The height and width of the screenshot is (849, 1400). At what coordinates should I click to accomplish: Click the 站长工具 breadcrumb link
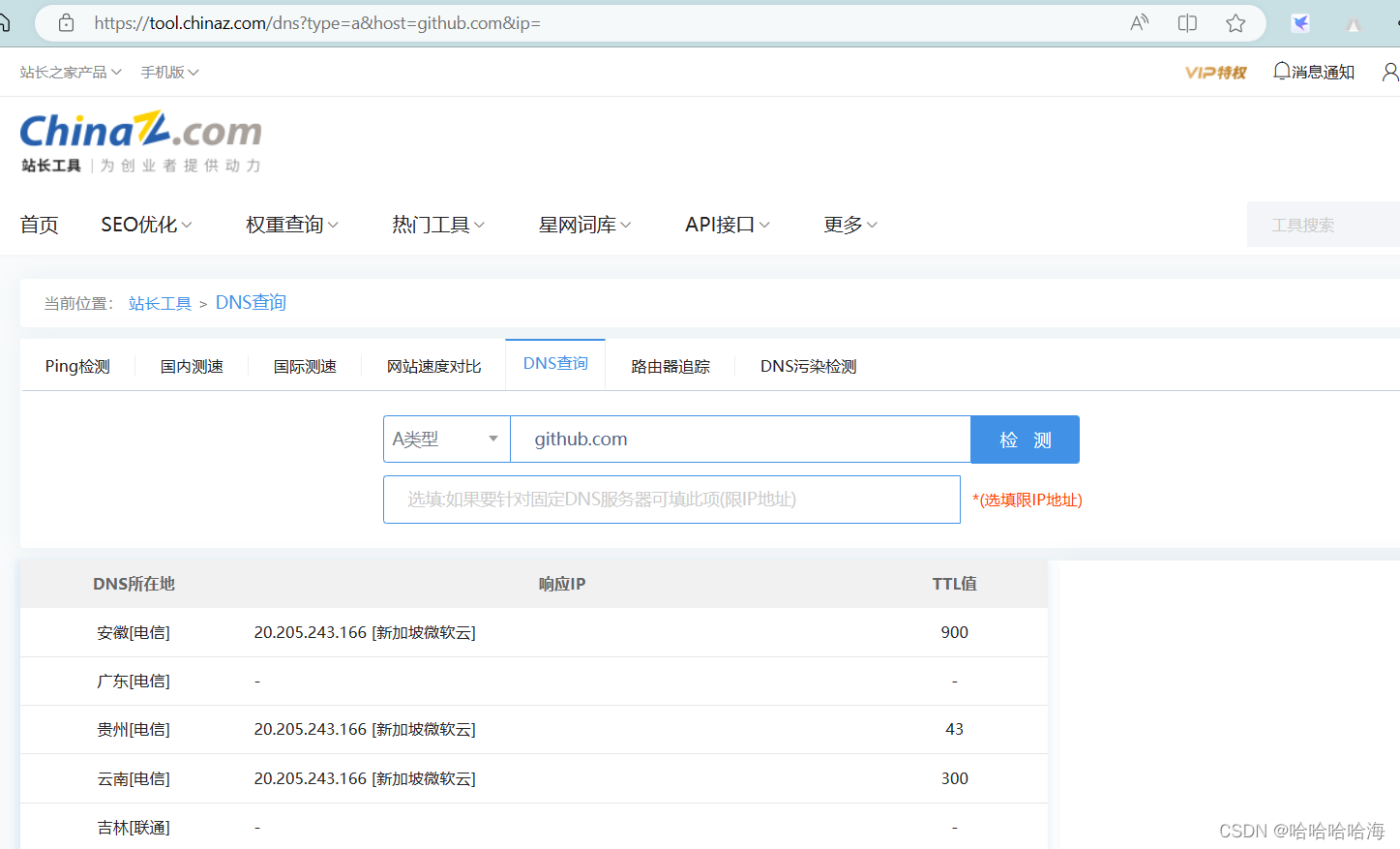point(160,304)
